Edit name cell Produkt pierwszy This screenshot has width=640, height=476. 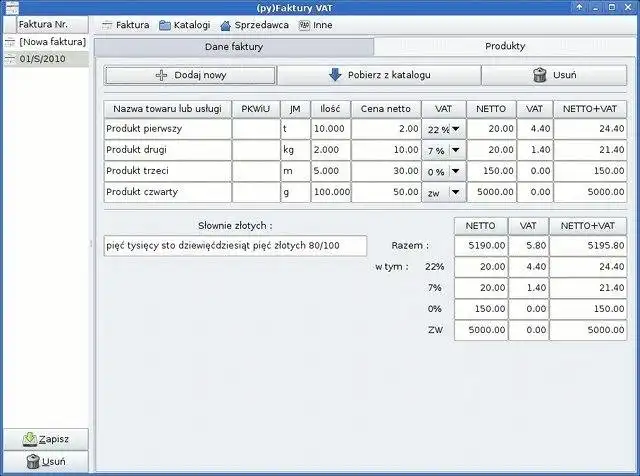coord(168,129)
